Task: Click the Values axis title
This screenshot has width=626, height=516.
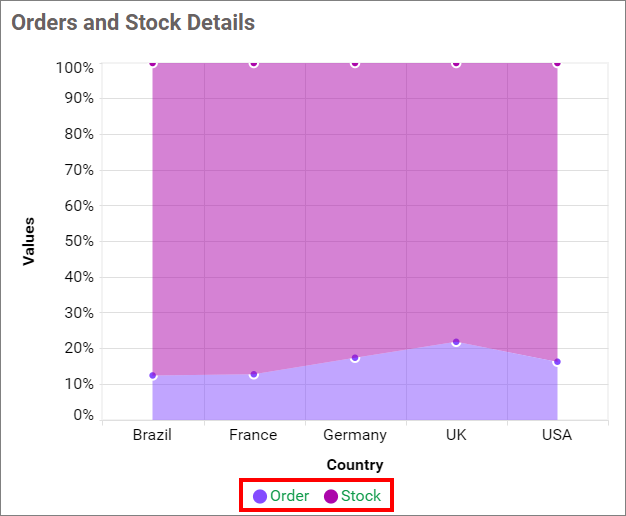Action: click(29, 241)
